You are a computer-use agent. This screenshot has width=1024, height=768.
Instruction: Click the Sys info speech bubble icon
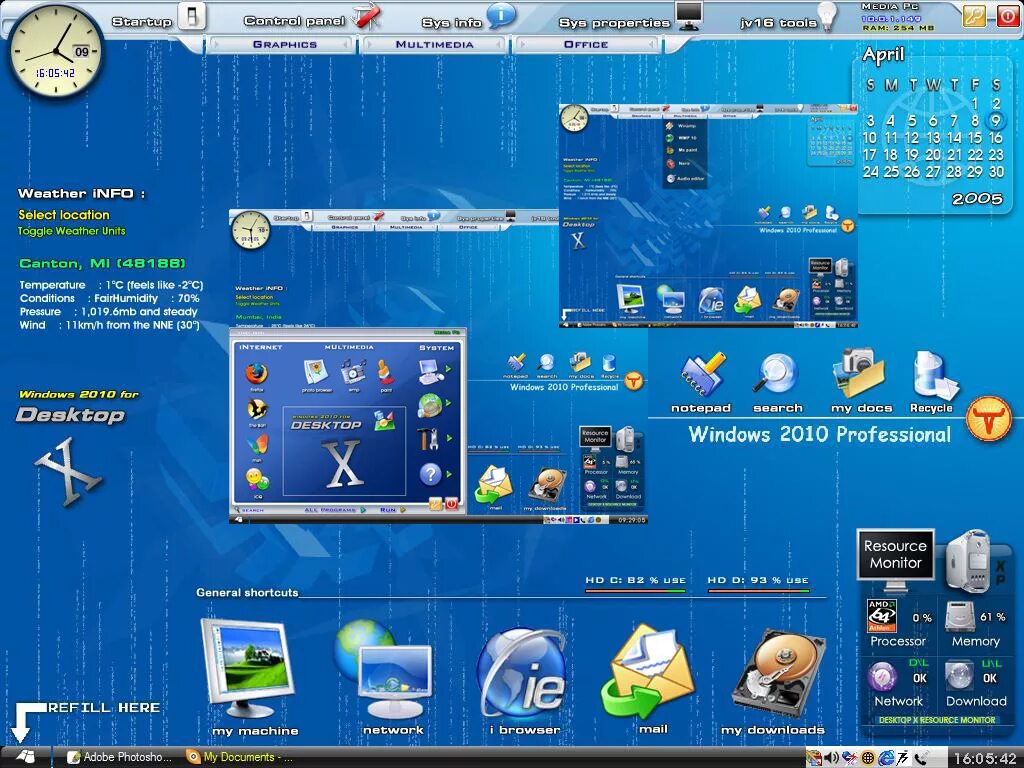coord(501,14)
